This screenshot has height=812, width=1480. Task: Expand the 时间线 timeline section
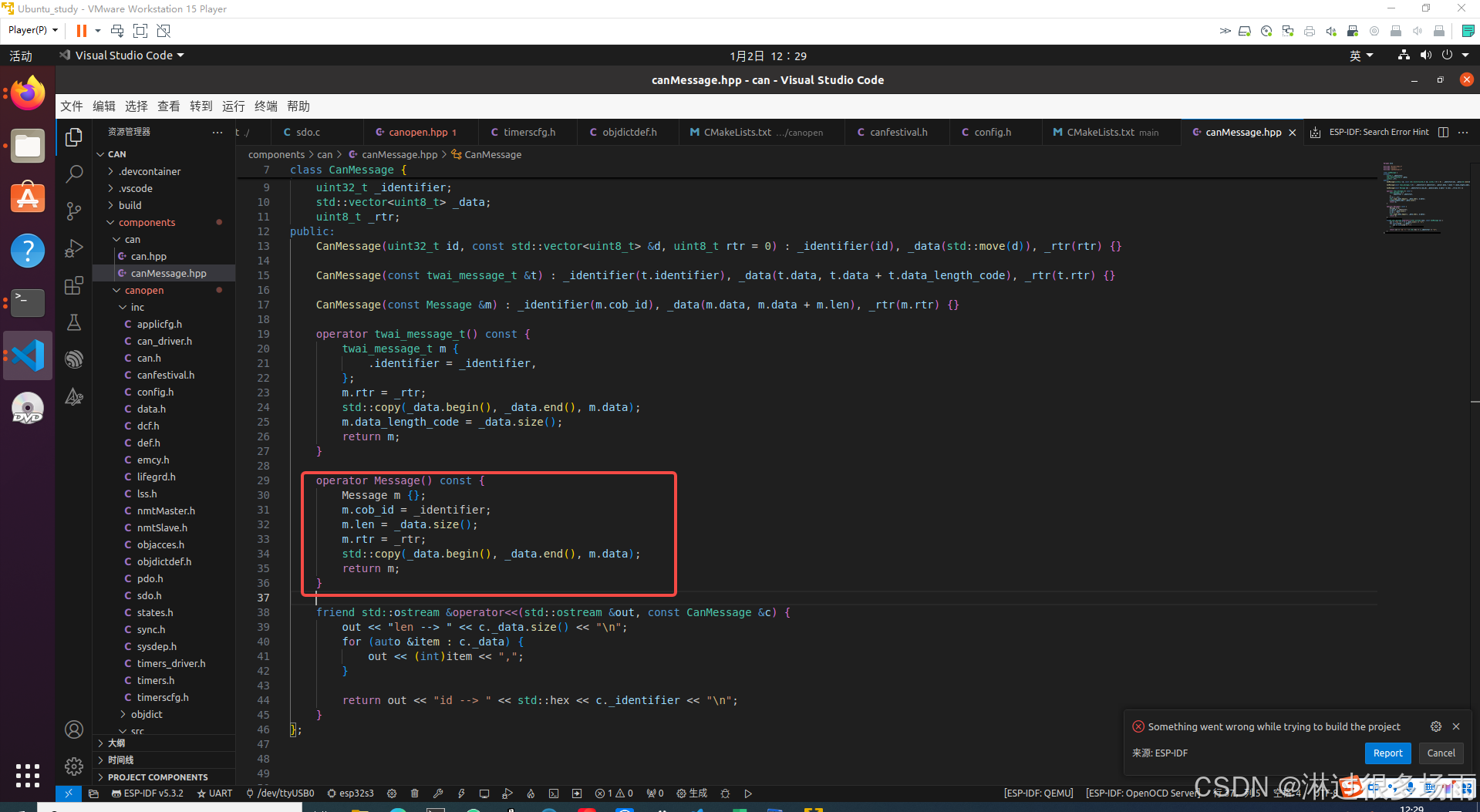pos(164,760)
